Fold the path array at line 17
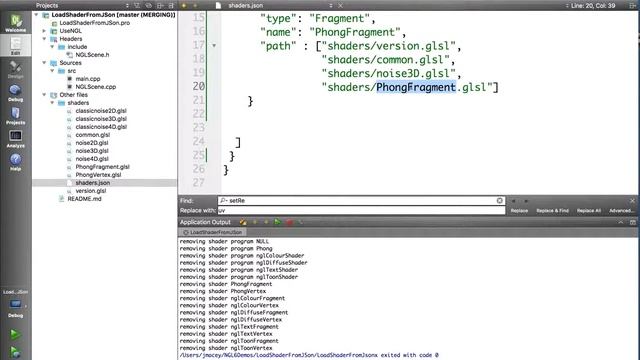Image resolution: width=640 pixels, height=360 pixels. click(x=214, y=46)
